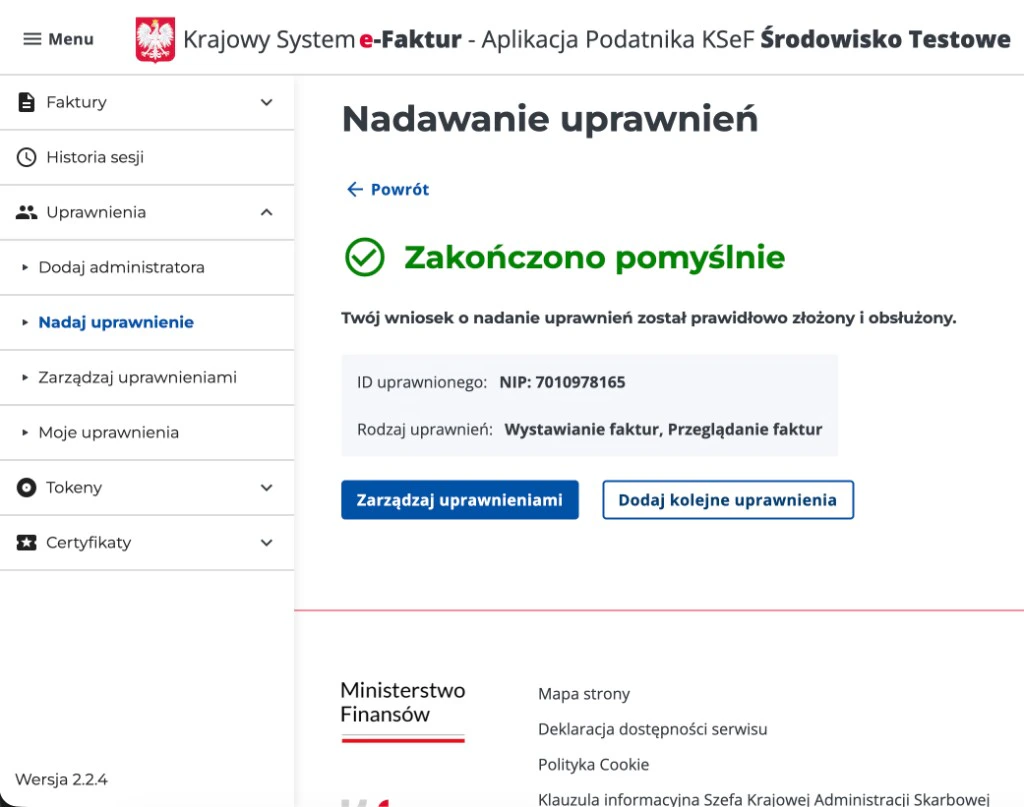The width and height of the screenshot is (1024, 807).
Task: Open Deklaracja dostępności serwisu link
Action: (652, 729)
